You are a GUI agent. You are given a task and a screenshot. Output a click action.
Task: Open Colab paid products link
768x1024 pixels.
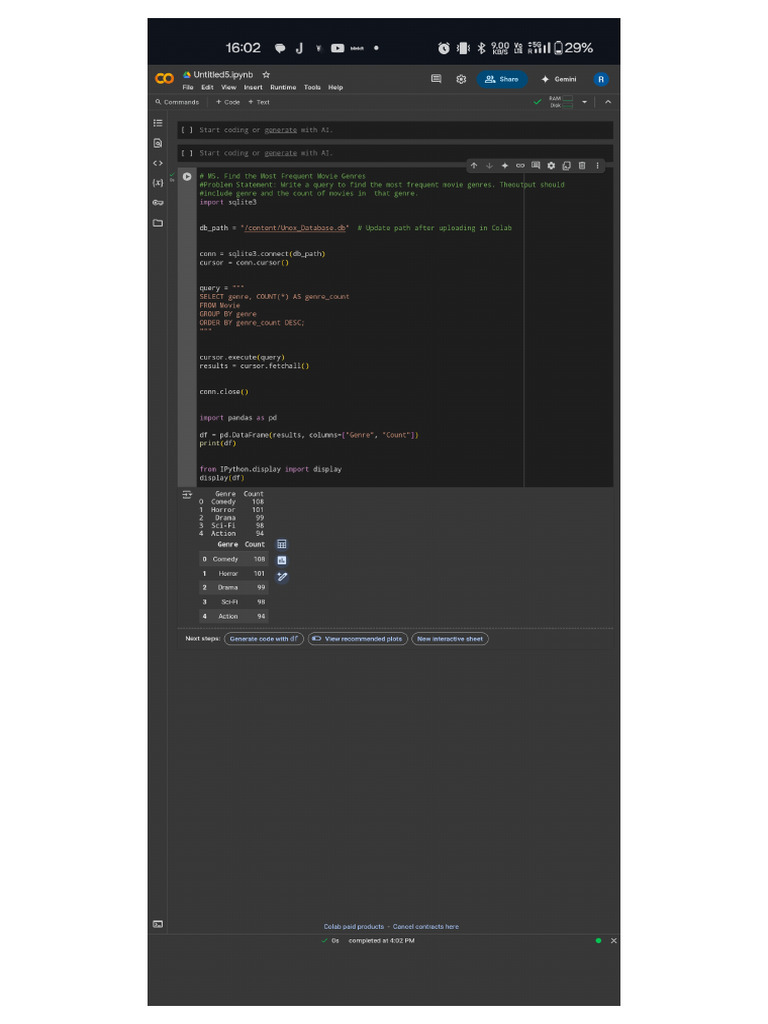point(354,927)
